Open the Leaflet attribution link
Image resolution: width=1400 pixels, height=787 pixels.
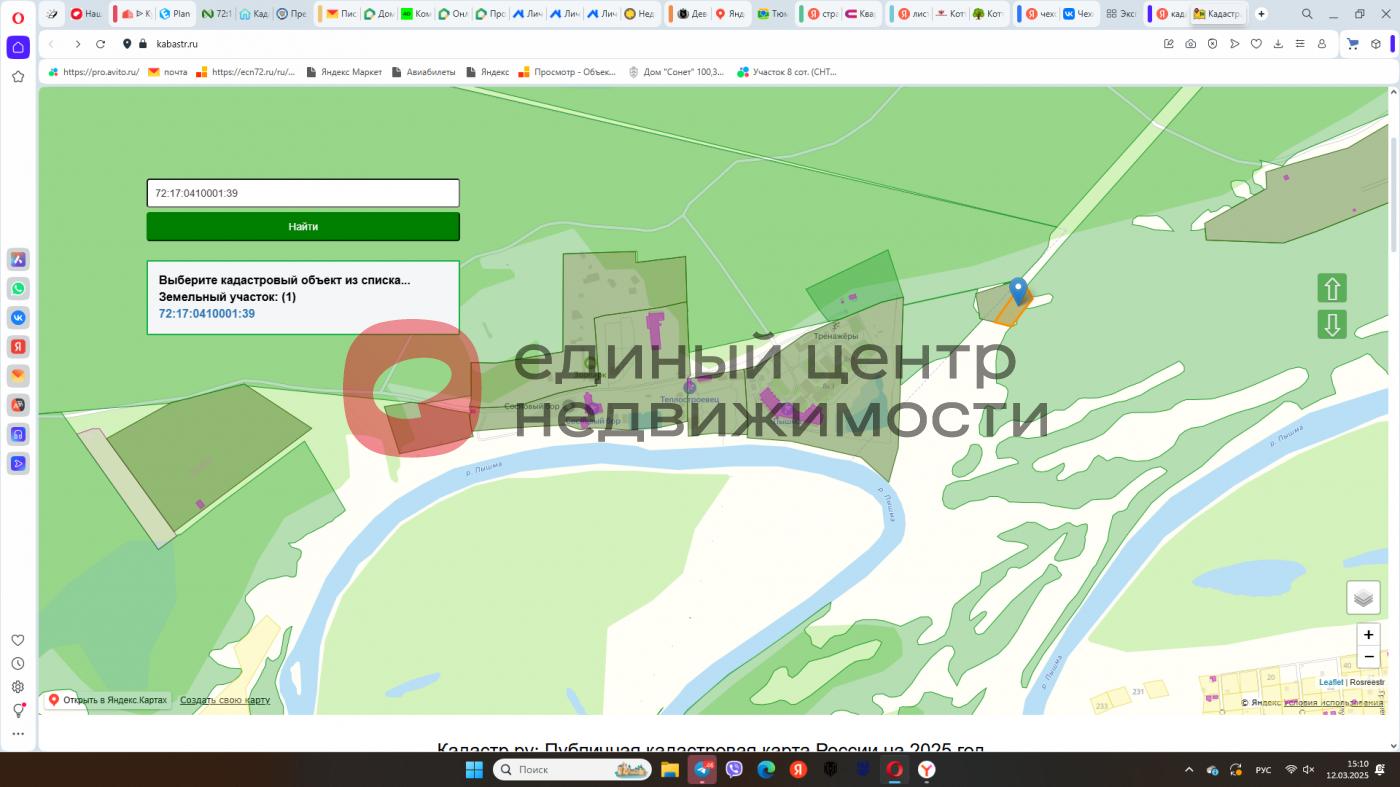tap(1331, 682)
